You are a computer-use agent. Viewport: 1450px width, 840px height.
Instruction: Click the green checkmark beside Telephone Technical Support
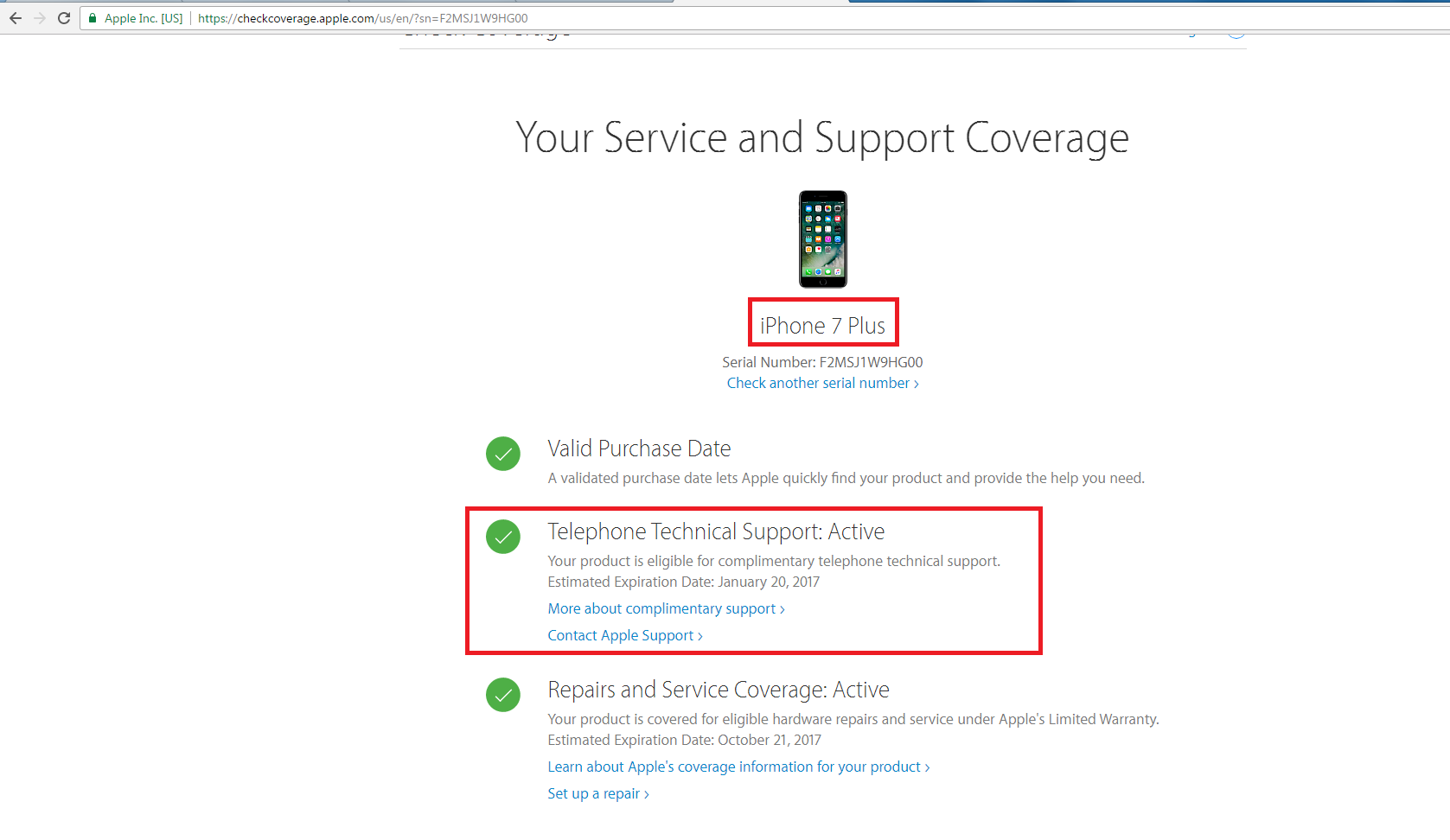coord(503,537)
